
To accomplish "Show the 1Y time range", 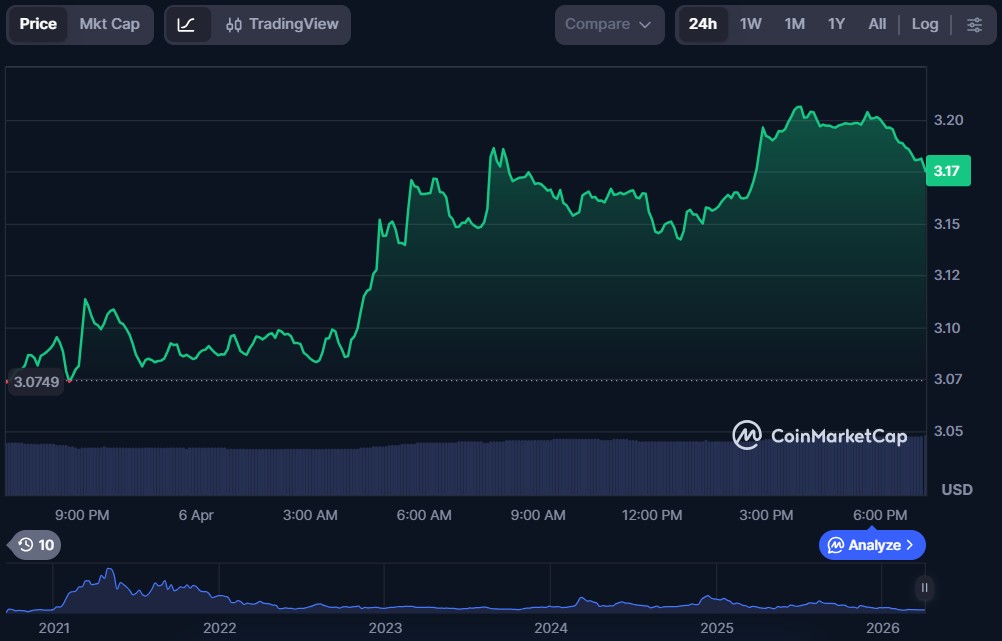I will [836, 24].
